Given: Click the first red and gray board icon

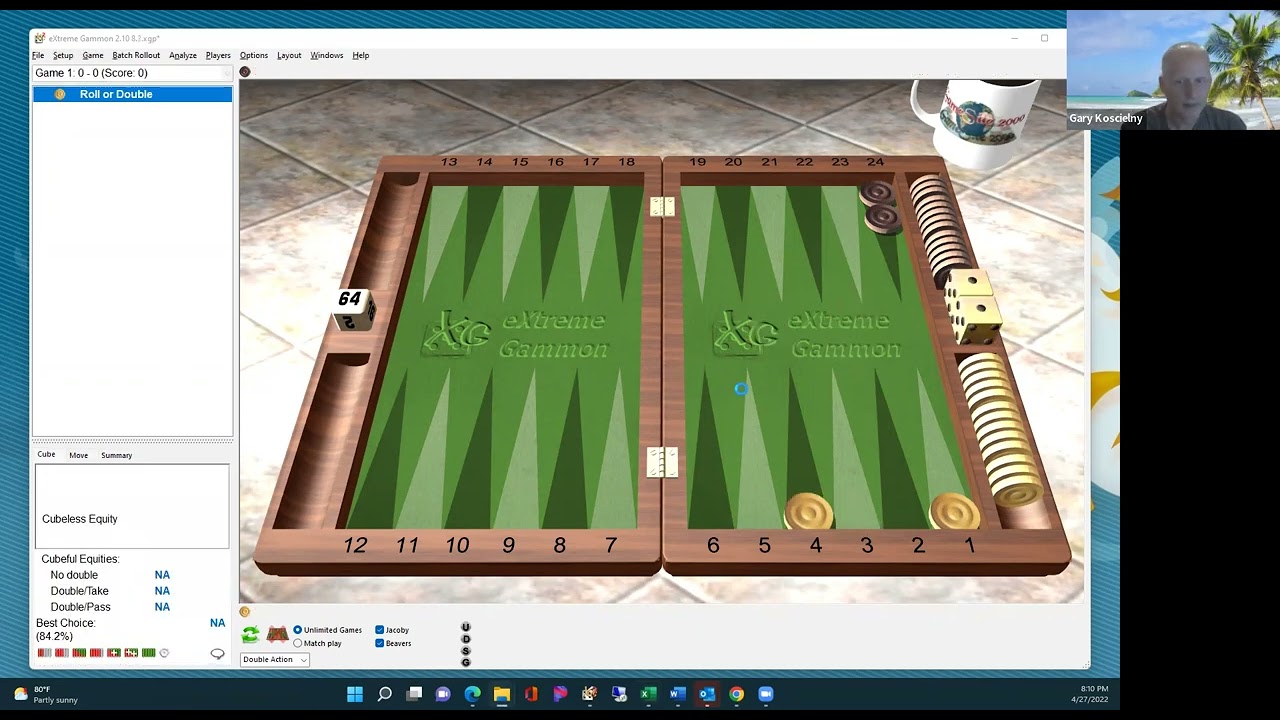Looking at the screenshot, I should (x=45, y=653).
